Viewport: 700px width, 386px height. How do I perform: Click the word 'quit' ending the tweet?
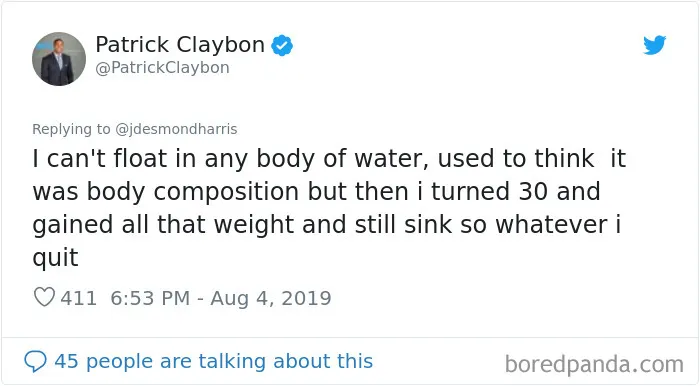(55, 258)
